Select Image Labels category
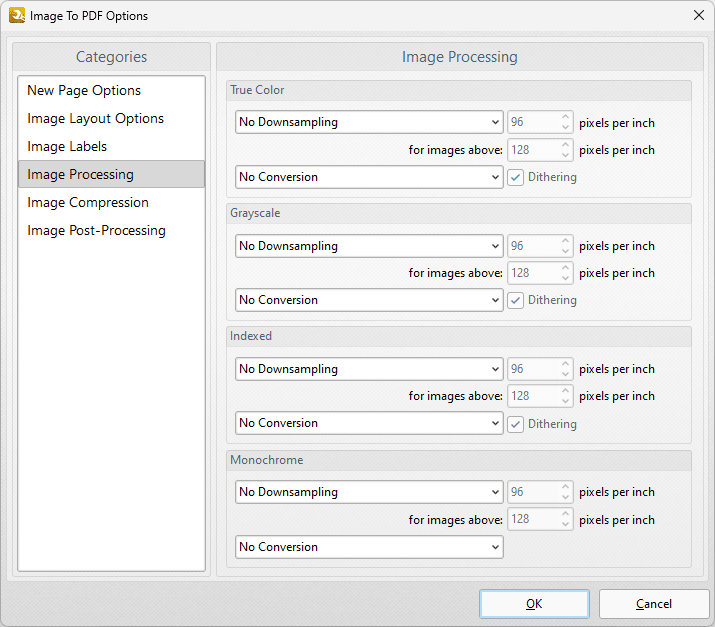The height and width of the screenshot is (627, 715). [x=67, y=146]
